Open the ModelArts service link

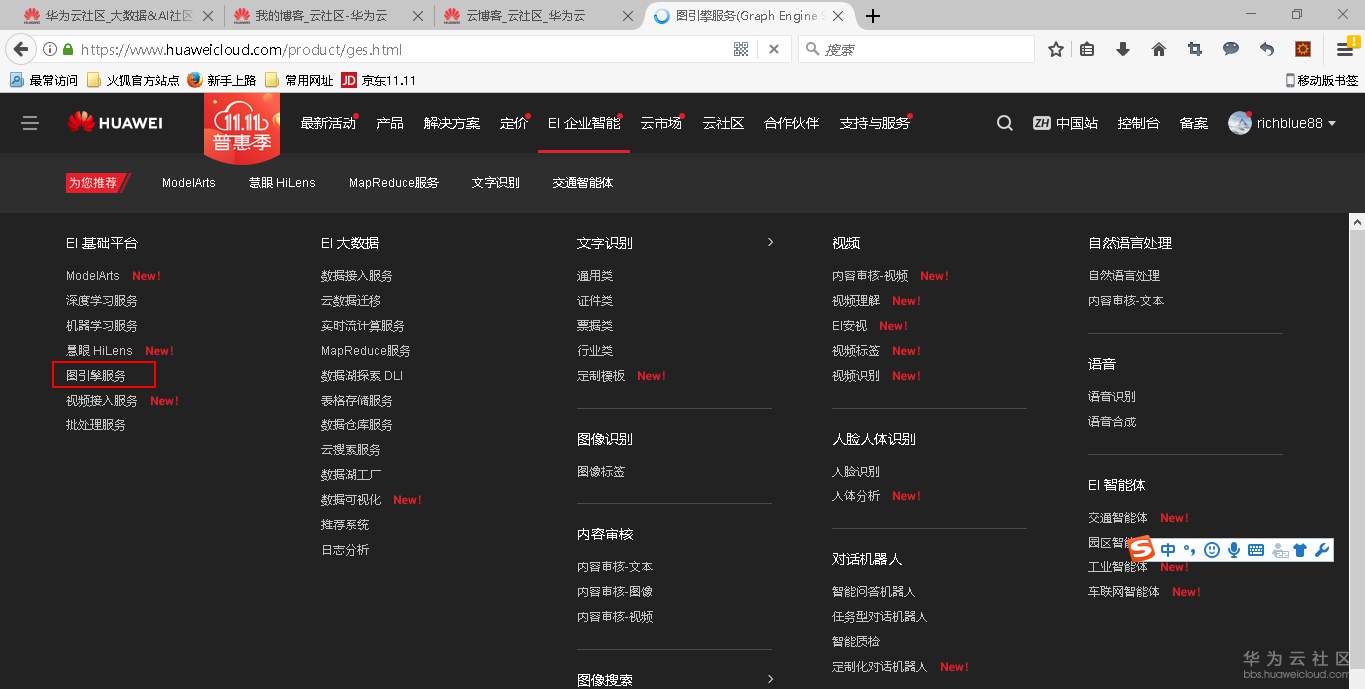pos(93,275)
